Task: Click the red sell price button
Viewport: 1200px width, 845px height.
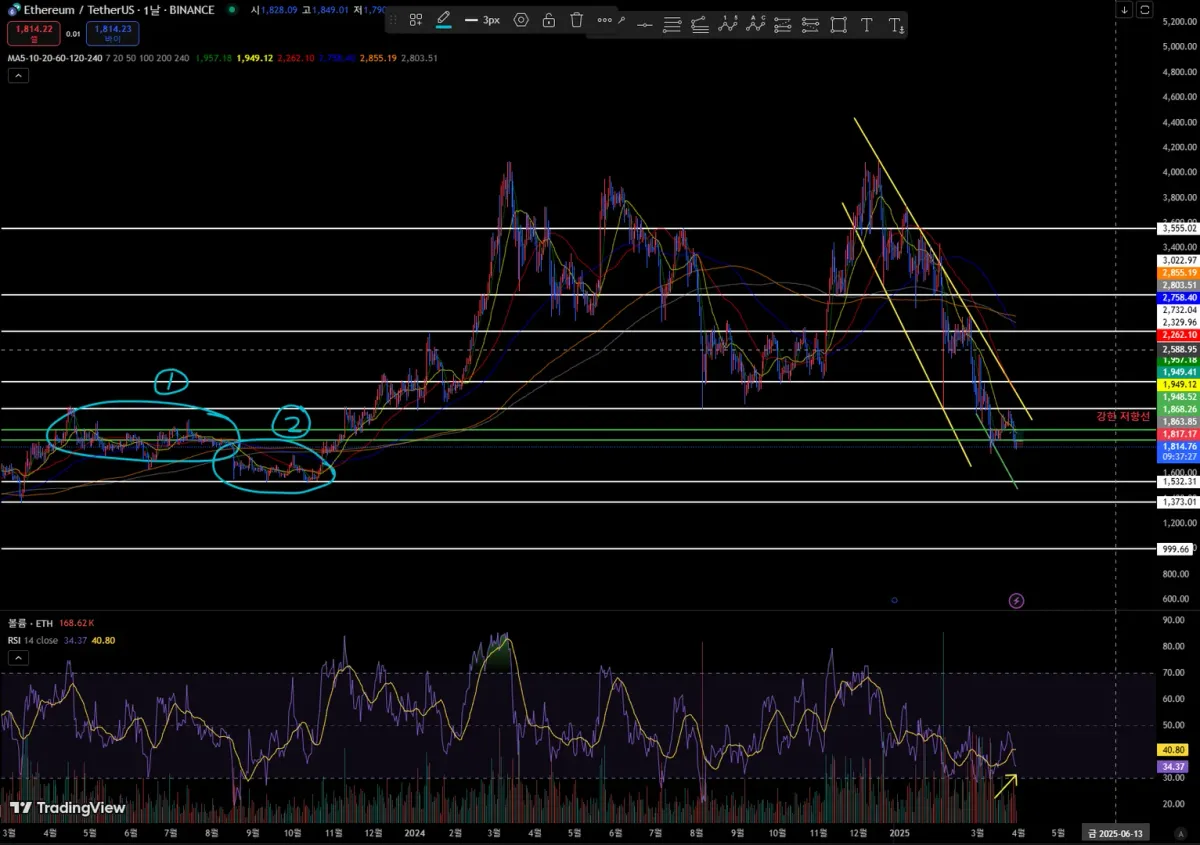Action: (32, 34)
